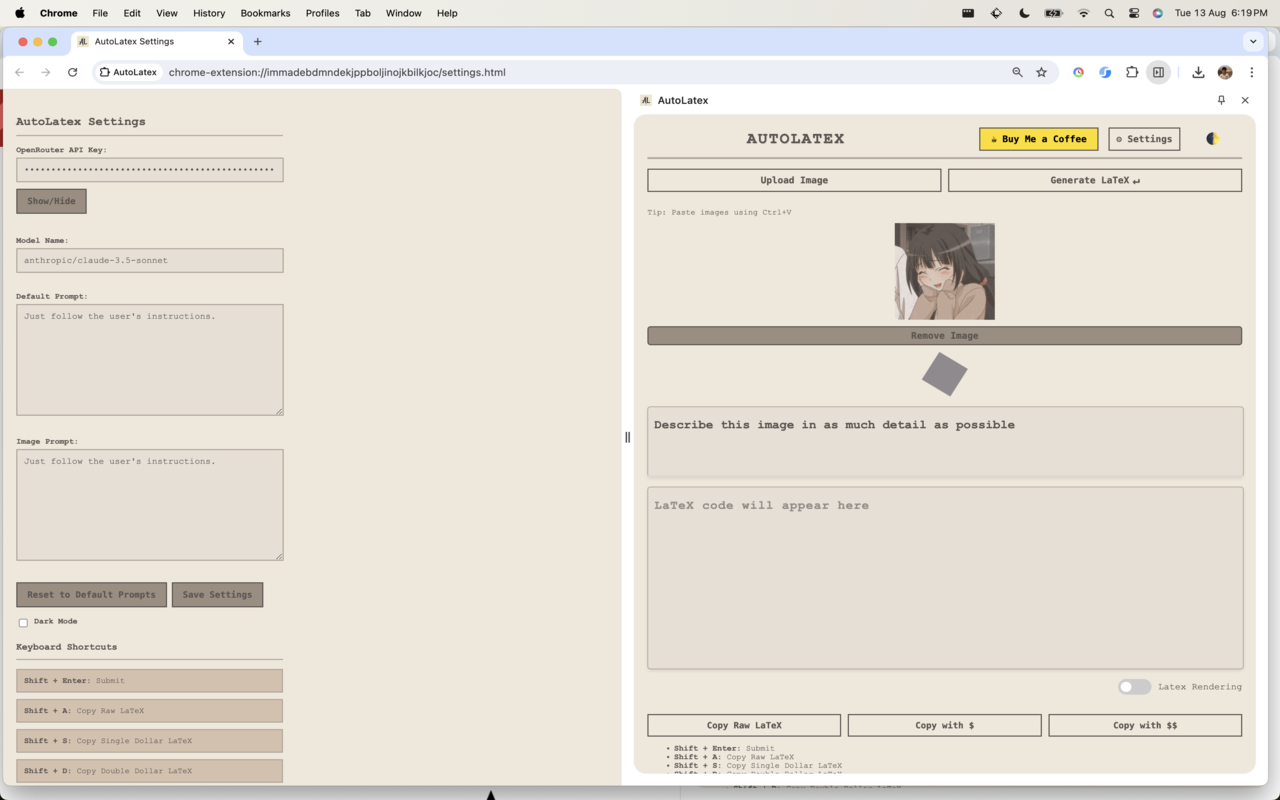This screenshot has height=800, width=1280.
Task: Open the page zoom magnifier icon
Action: [1017, 72]
